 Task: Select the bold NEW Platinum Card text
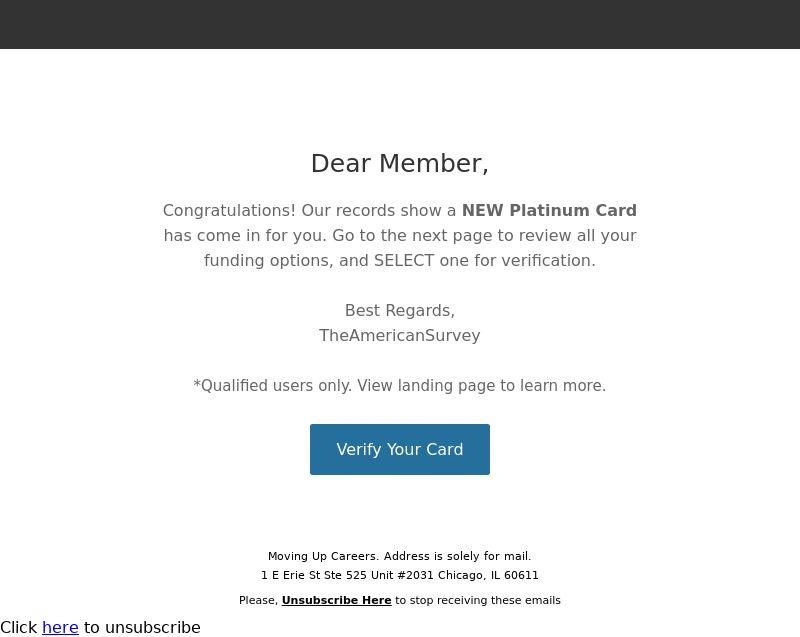549,210
